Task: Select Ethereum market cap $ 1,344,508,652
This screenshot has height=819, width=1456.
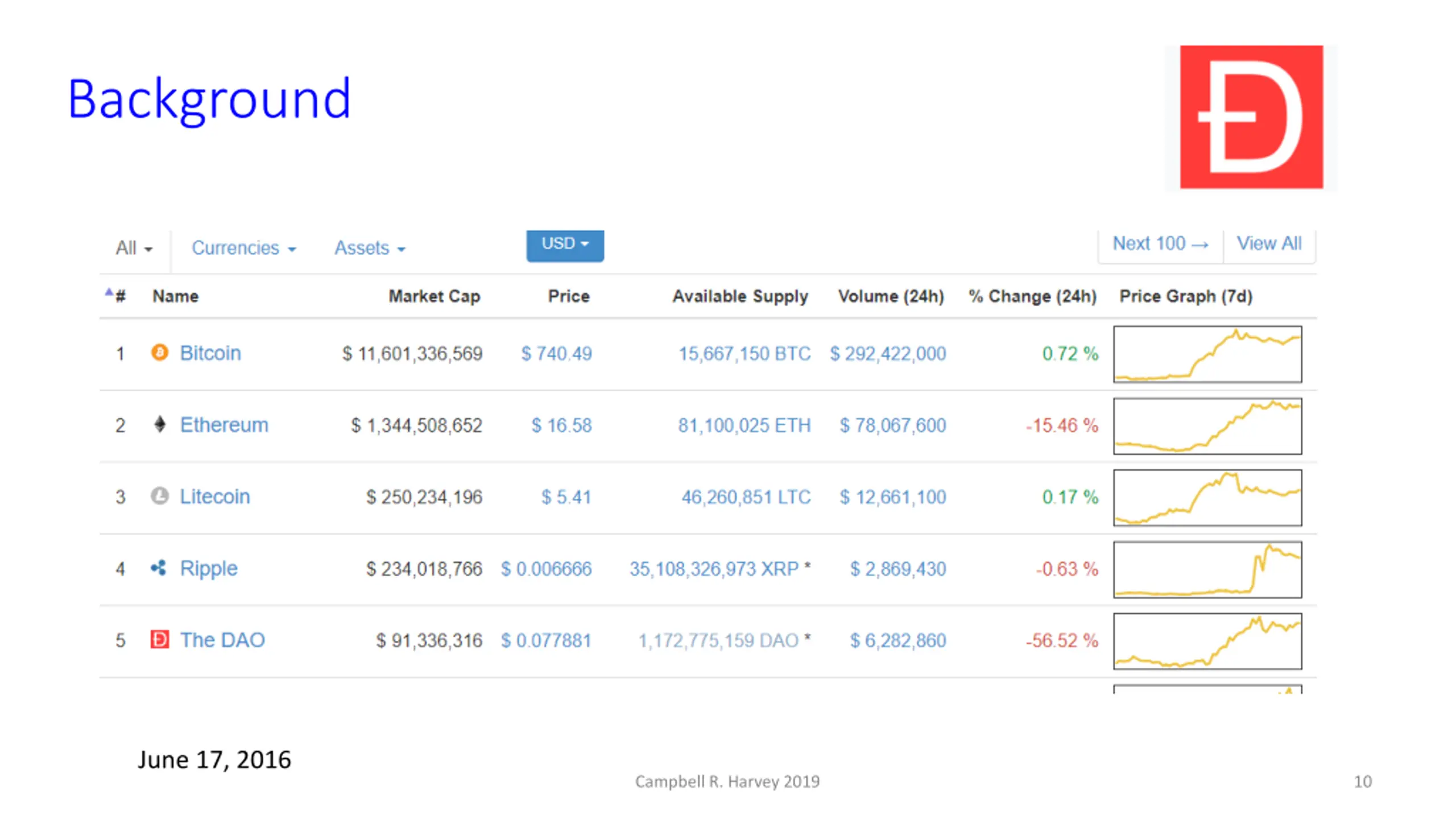Action: tap(417, 425)
